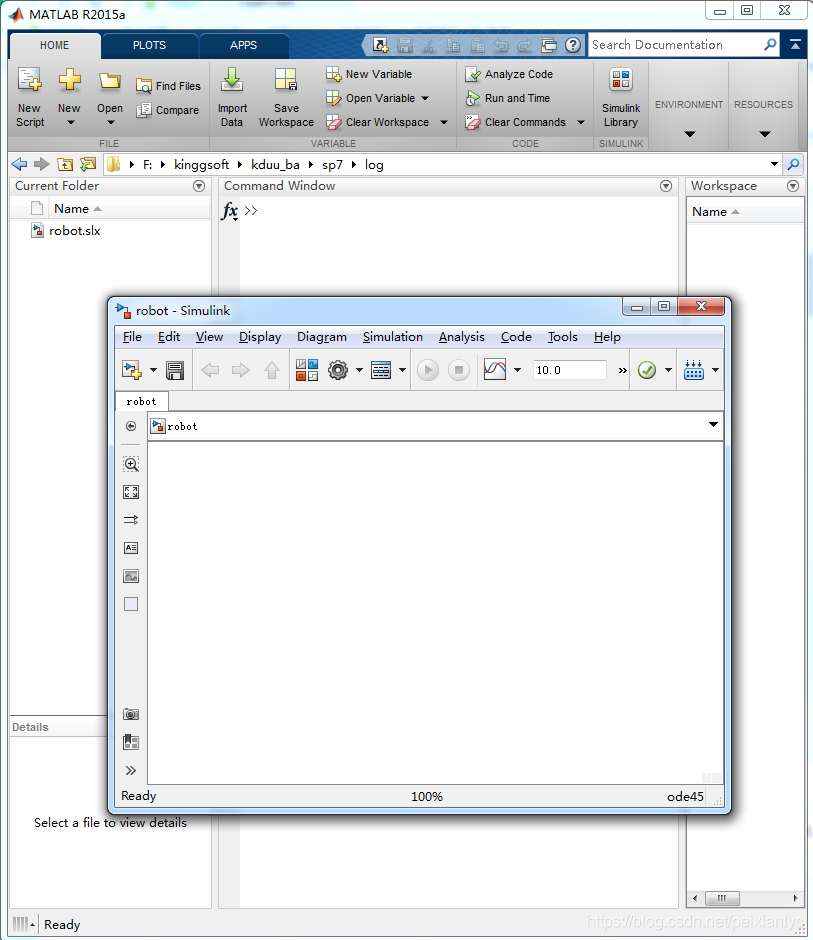Open the robot breadcrumb dropdown above the canvas

pos(713,425)
